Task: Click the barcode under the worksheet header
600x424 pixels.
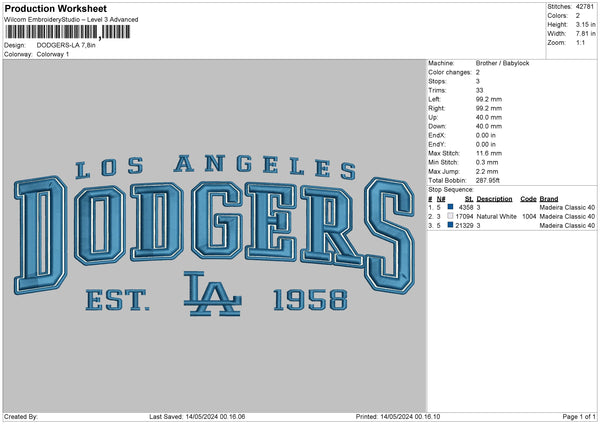Action: 68,32
